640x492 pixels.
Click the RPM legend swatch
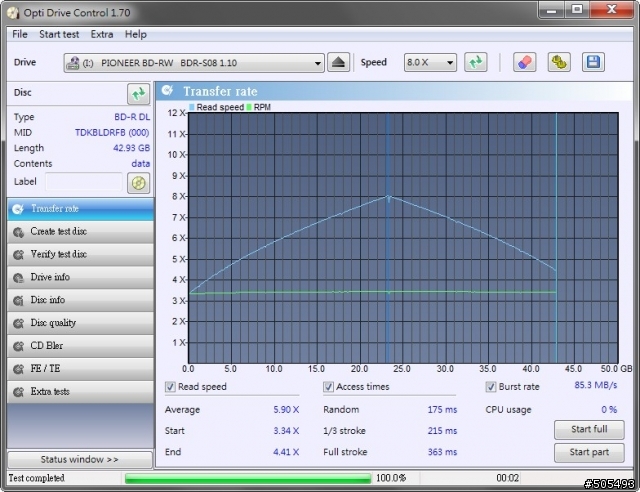pos(249,107)
